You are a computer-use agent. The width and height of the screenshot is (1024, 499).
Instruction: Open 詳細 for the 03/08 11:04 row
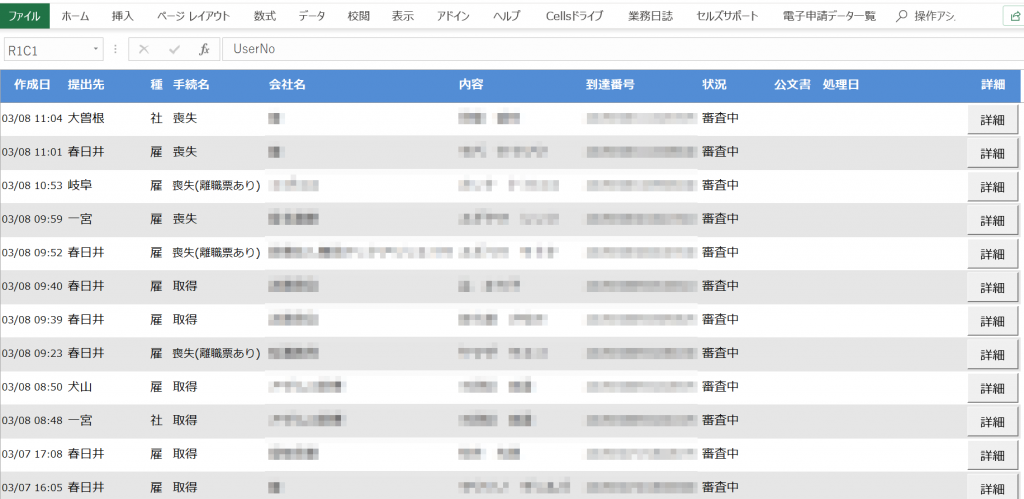(x=993, y=120)
